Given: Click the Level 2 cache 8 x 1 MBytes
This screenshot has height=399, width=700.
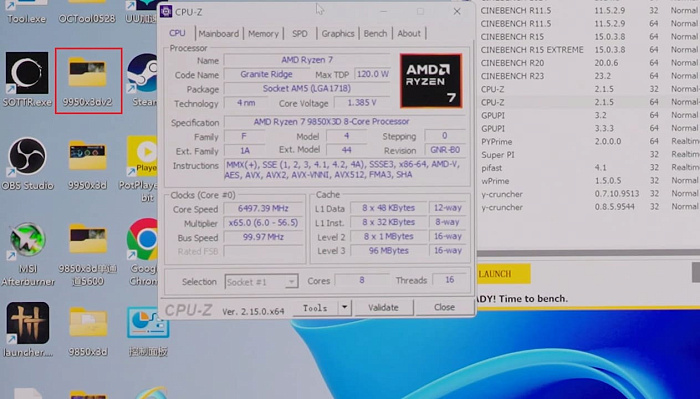Looking at the screenshot, I should (x=388, y=236).
